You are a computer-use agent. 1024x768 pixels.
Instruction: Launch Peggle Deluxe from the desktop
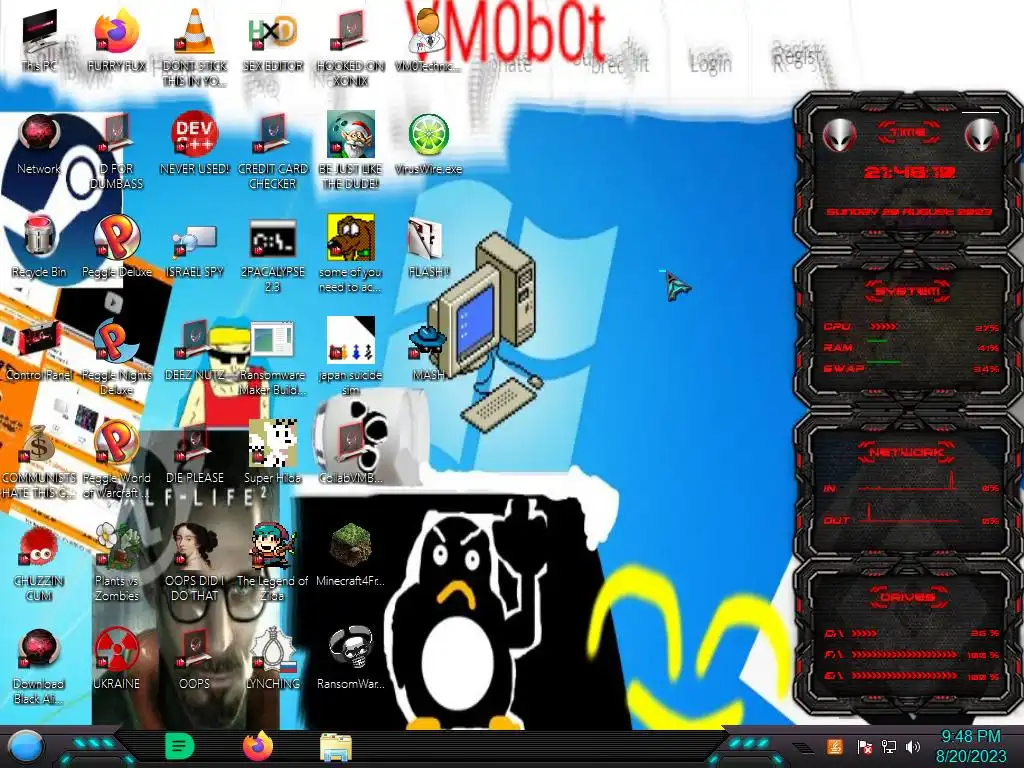pos(117,247)
